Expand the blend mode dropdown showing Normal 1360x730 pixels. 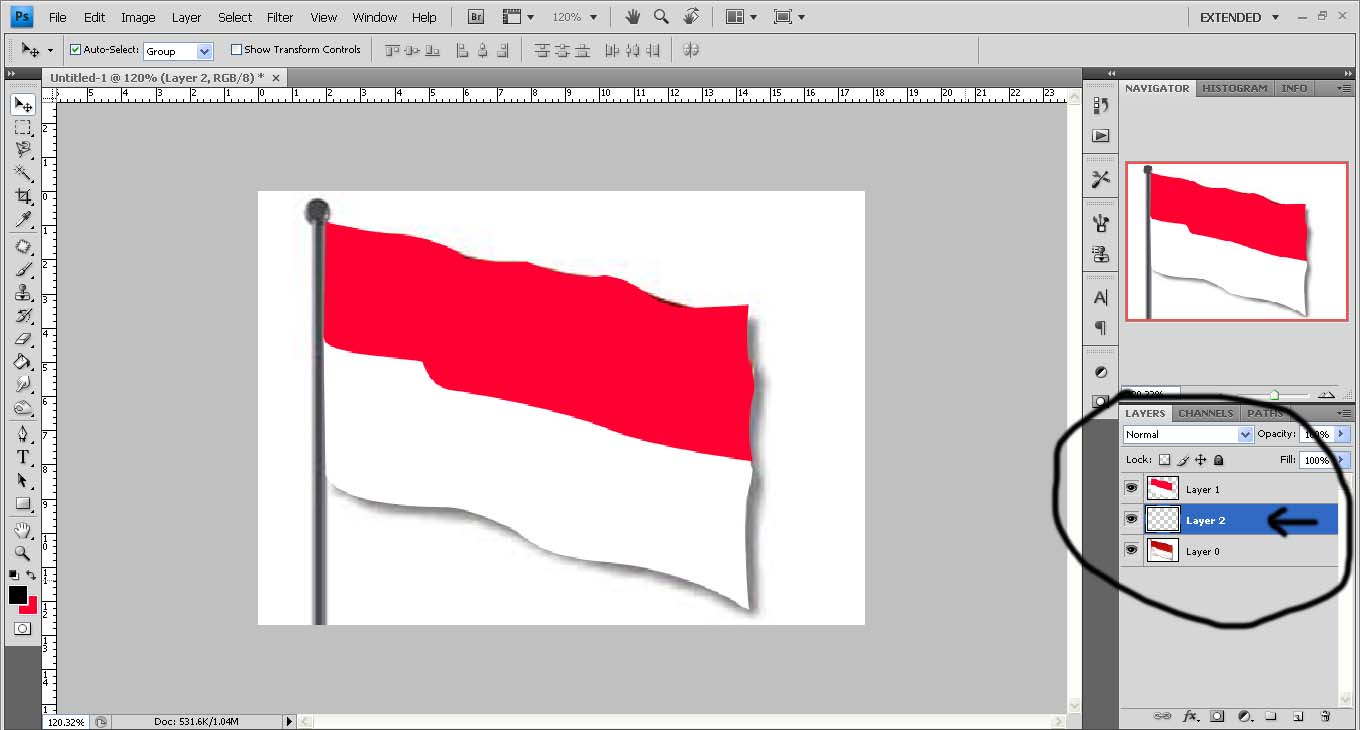click(1245, 434)
